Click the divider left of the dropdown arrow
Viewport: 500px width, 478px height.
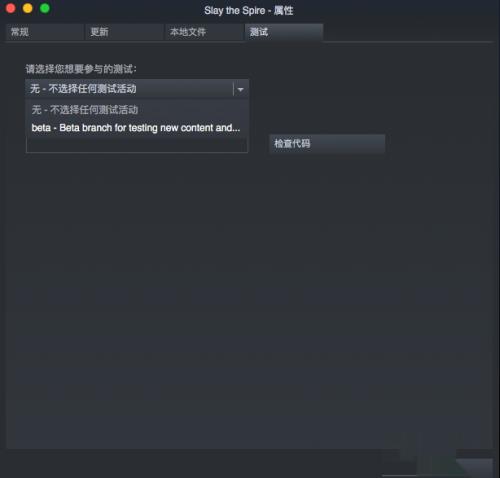coord(233,89)
